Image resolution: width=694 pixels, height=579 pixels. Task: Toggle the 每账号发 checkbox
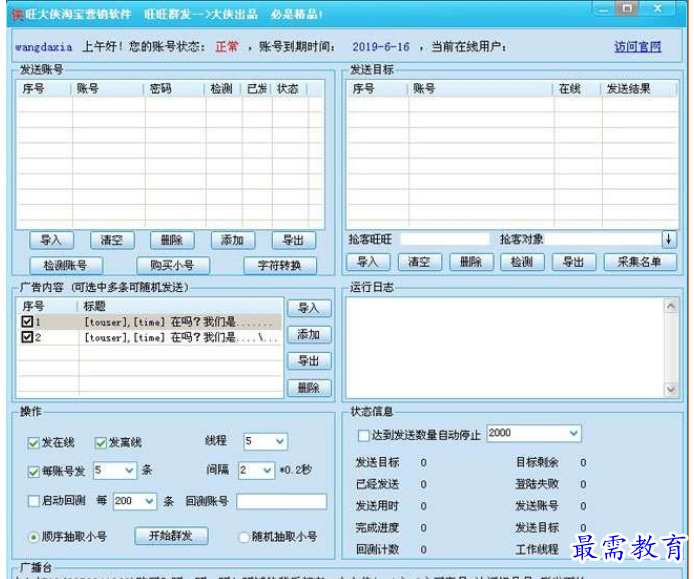point(34,471)
